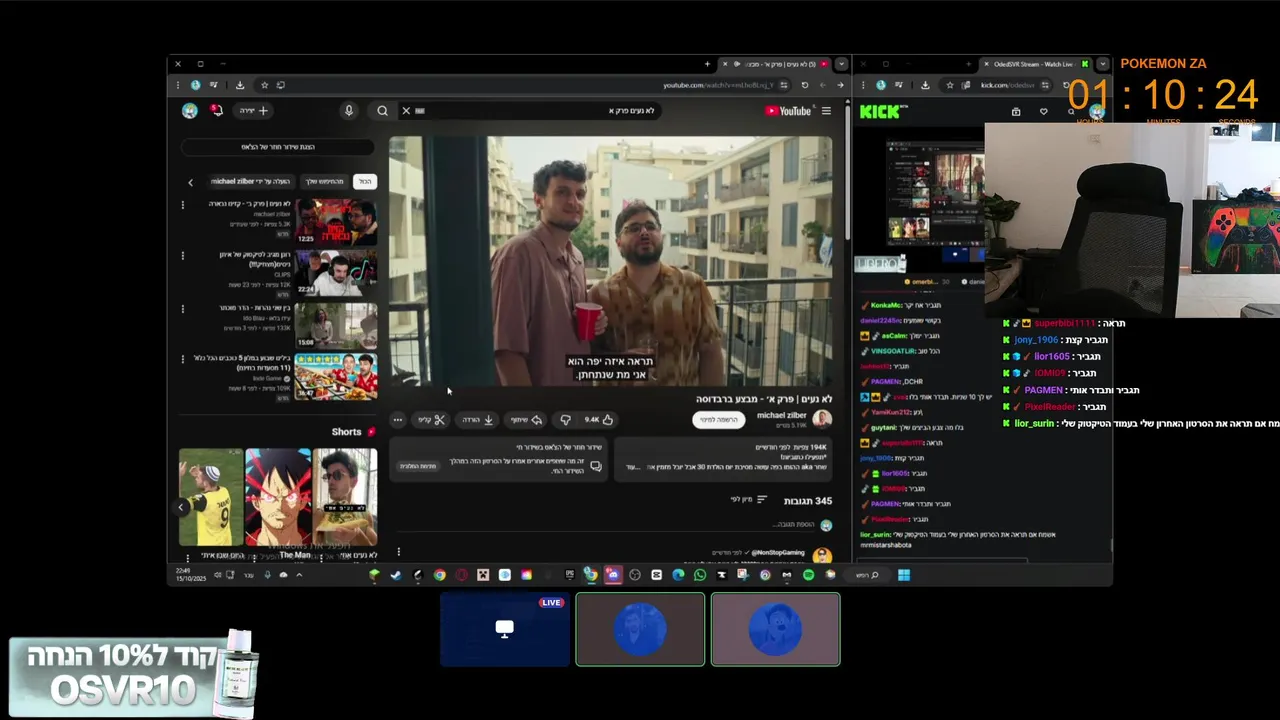Open options dots for the 15:08 video

pos(182,308)
